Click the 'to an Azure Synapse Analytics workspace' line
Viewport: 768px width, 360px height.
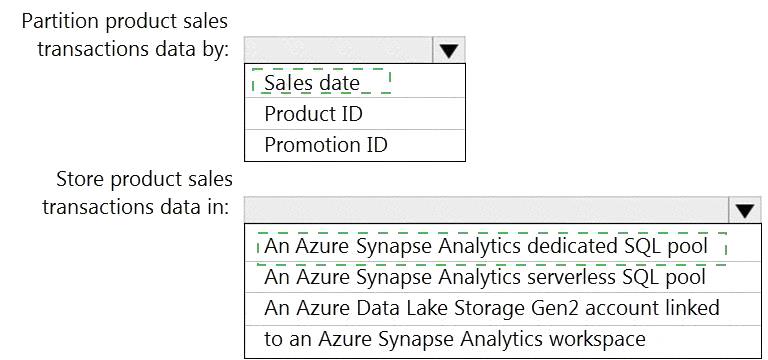(455, 338)
